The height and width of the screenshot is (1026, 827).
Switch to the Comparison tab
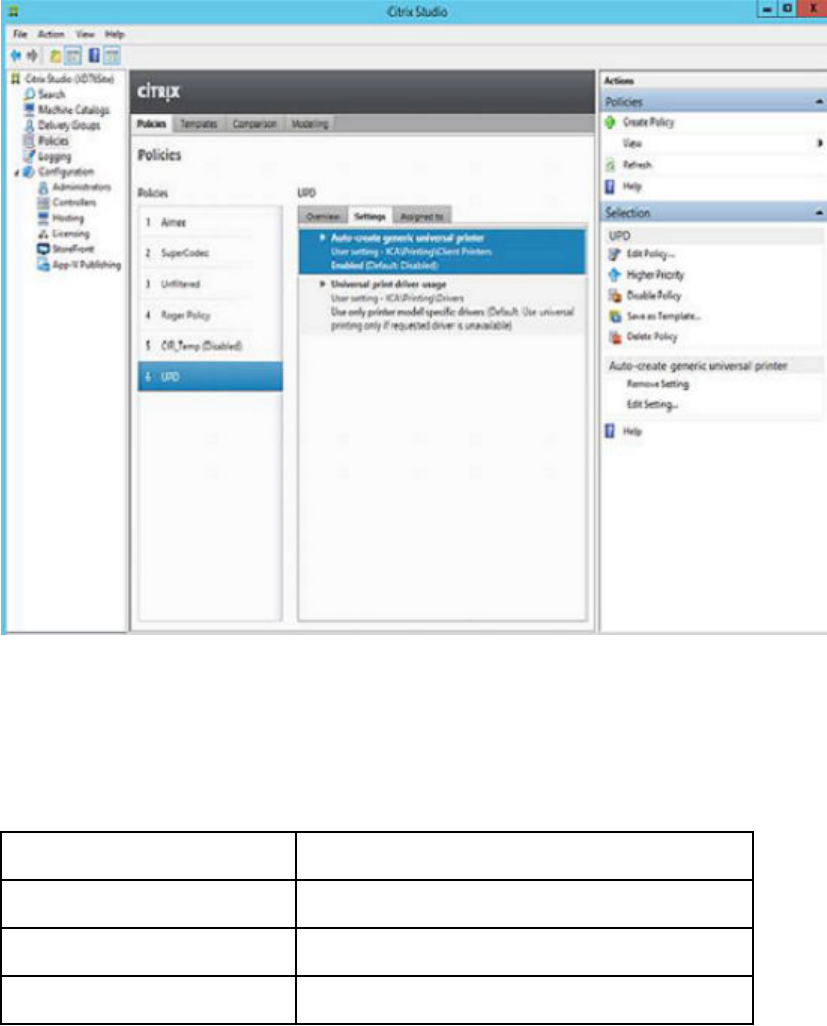coord(254,124)
